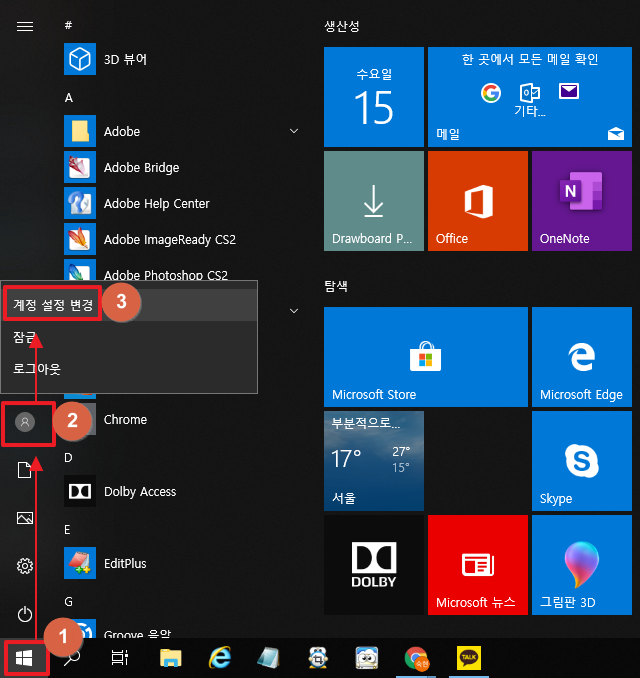This screenshot has height=678, width=640.
Task: Open the 메일 tile
Action: click(x=530, y=97)
